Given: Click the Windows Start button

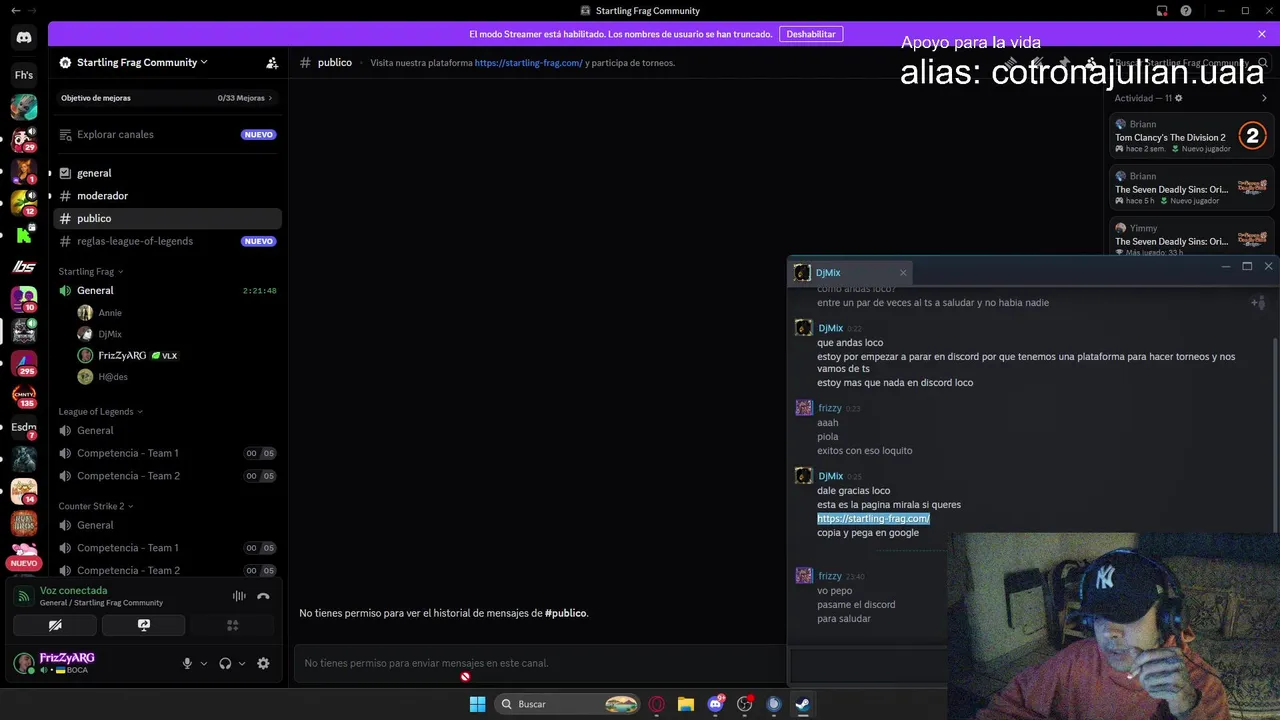Looking at the screenshot, I should coord(477,704).
